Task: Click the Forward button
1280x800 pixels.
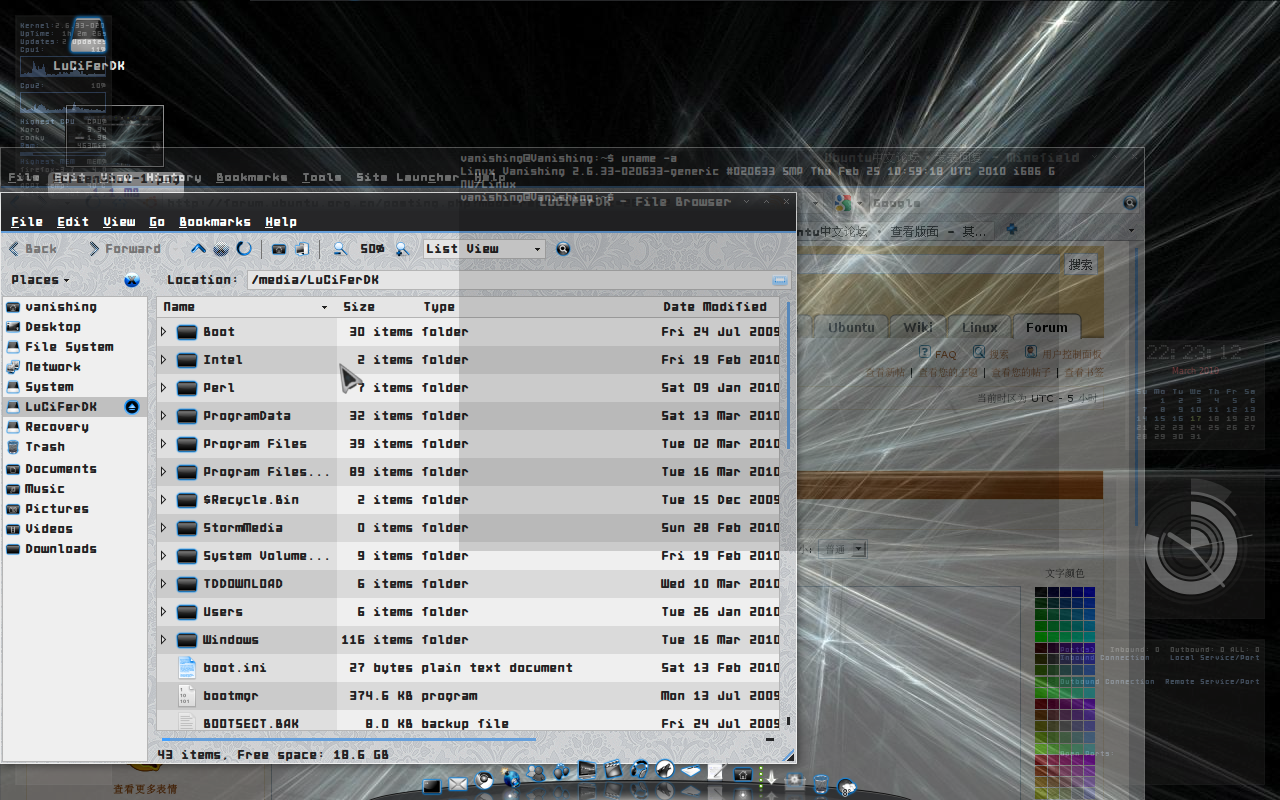Action: coord(124,249)
